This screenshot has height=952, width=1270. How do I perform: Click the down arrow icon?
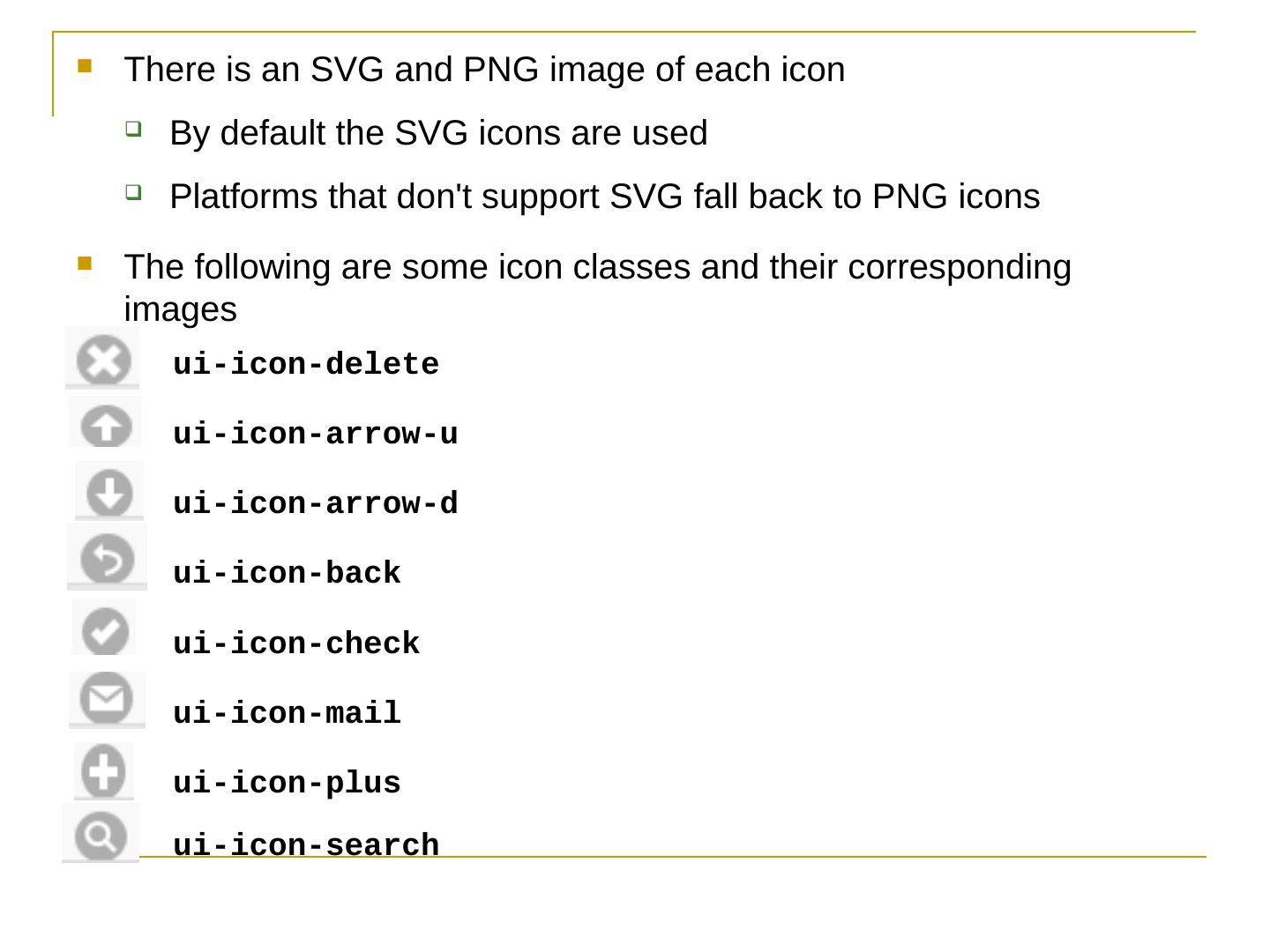pyautogui.click(x=109, y=492)
